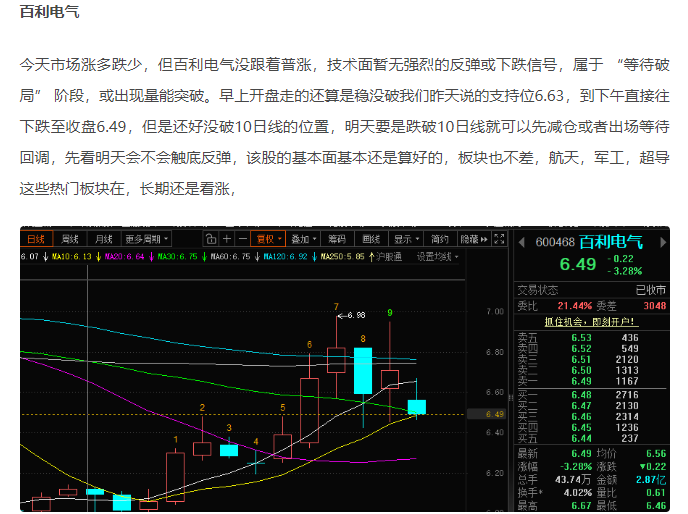Click the candlestick labeled 6
The image size is (688, 514).
pos(309,410)
